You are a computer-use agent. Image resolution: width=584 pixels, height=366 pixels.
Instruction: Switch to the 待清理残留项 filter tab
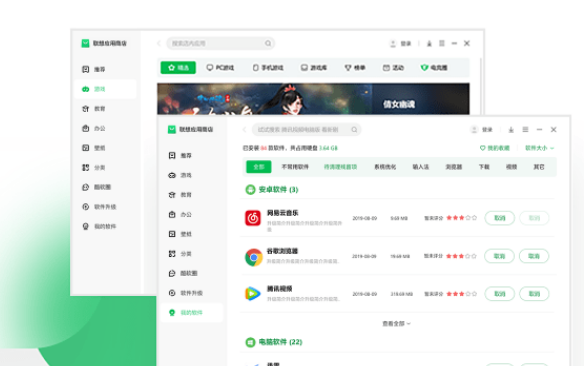[x=340, y=167]
